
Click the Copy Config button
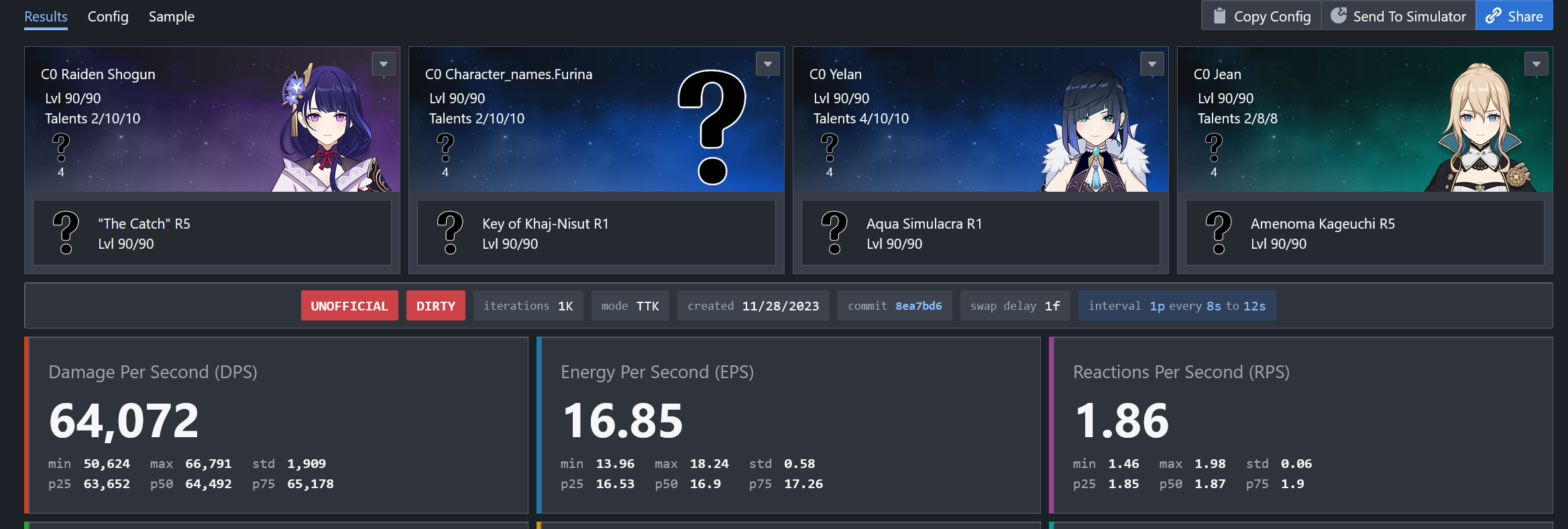point(1262,16)
